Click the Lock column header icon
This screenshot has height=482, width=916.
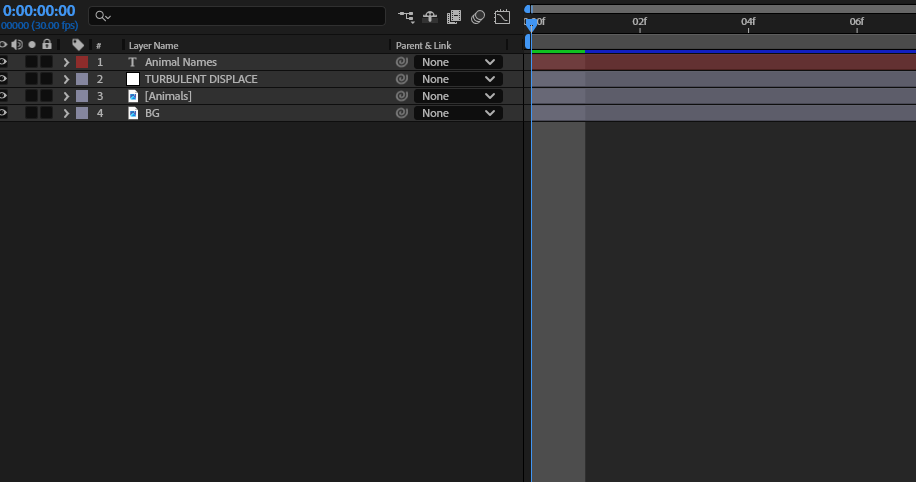click(x=47, y=44)
